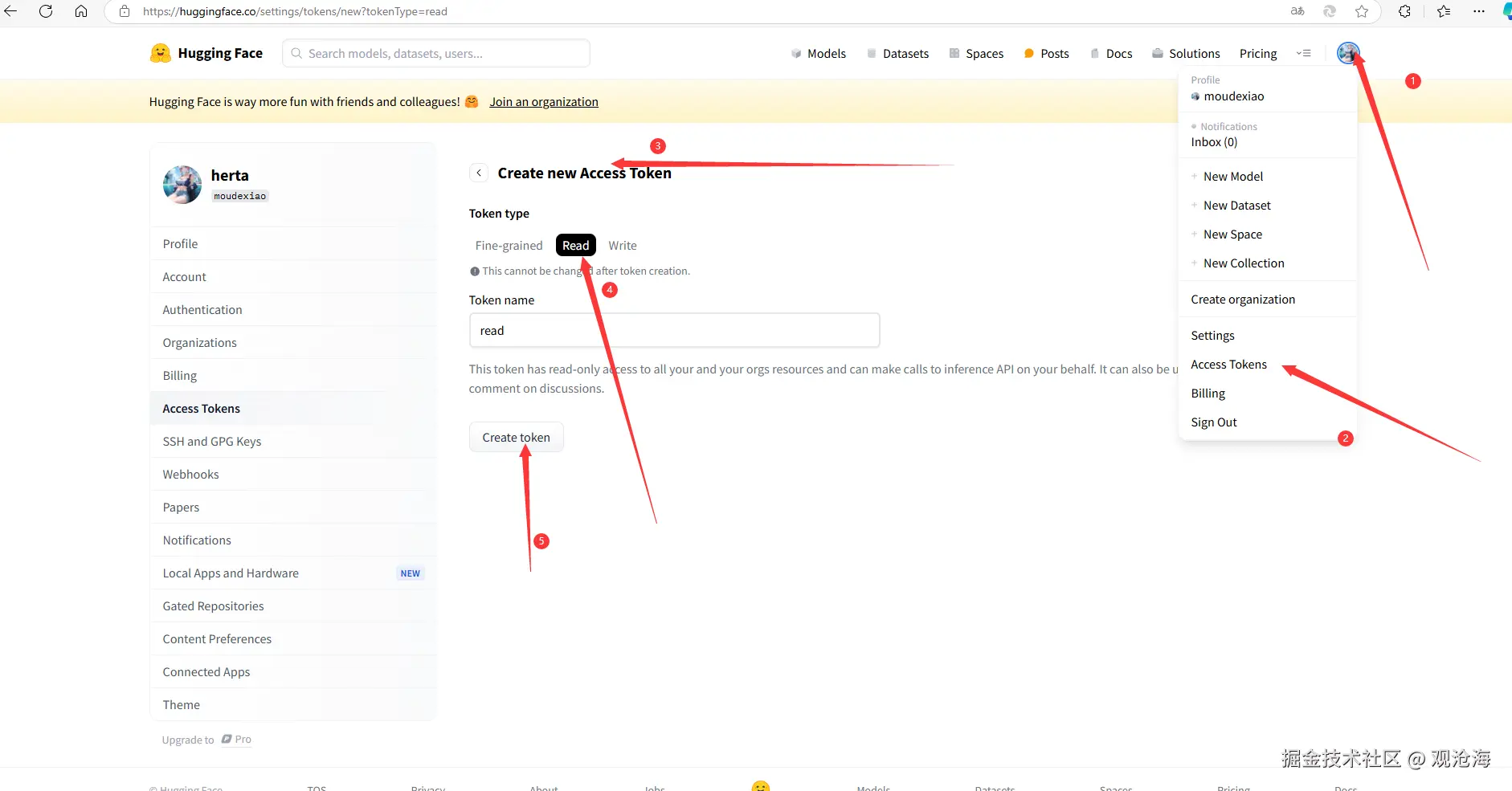Select the Fine-grained token type
The image size is (1512, 791).
pos(509,246)
